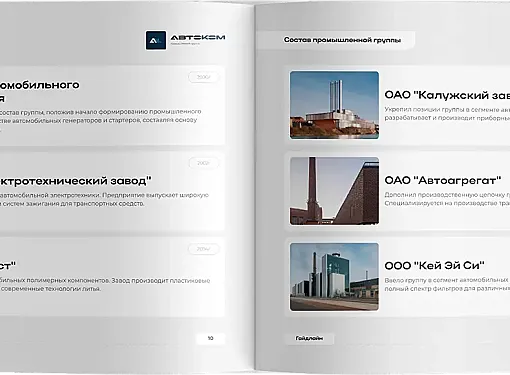Open the ОАО "Автоагрегат" chimney building thumbnail
Screen dimensions: 510x375
(x=334, y=191)
